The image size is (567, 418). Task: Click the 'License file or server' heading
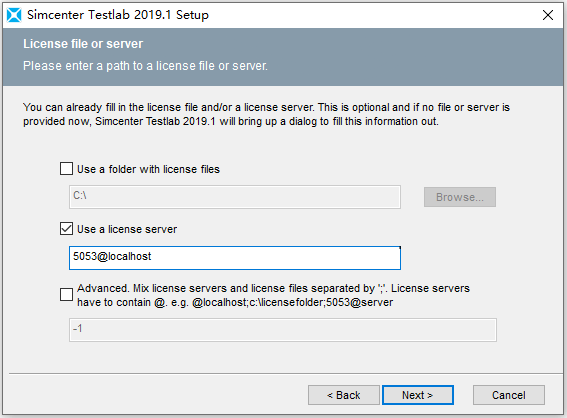pyautogui.click(x=83, y=44)
